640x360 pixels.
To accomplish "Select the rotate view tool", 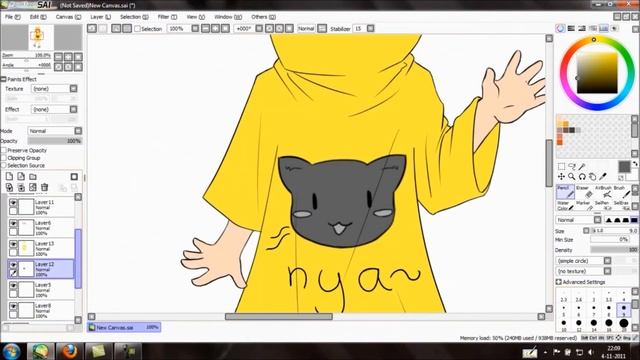I will click(582, 177).
